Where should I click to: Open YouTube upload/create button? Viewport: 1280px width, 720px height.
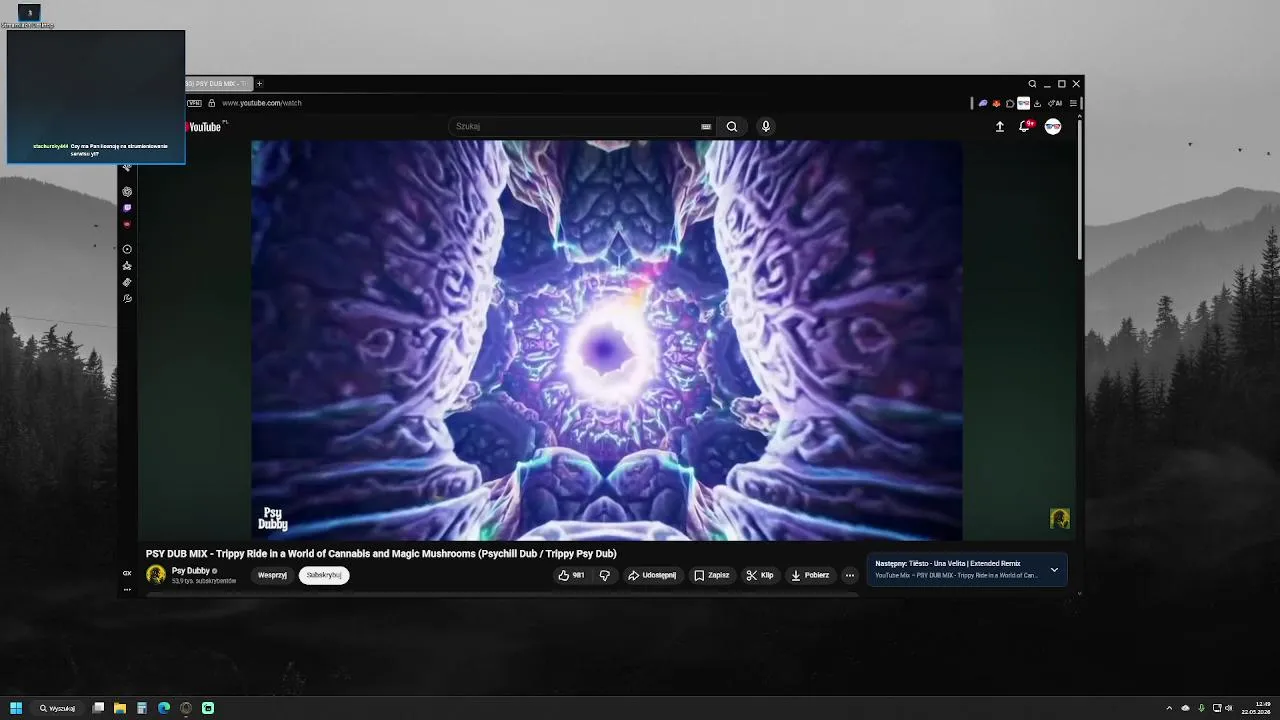coord(999,126)
